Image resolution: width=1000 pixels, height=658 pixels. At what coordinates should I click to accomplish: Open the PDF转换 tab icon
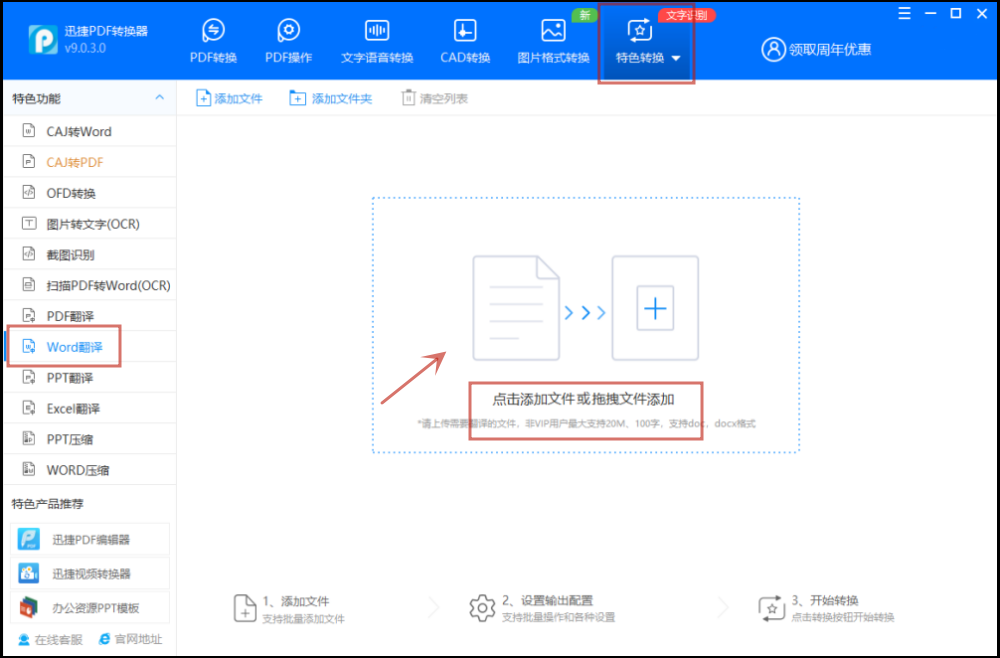pos(213,30)
